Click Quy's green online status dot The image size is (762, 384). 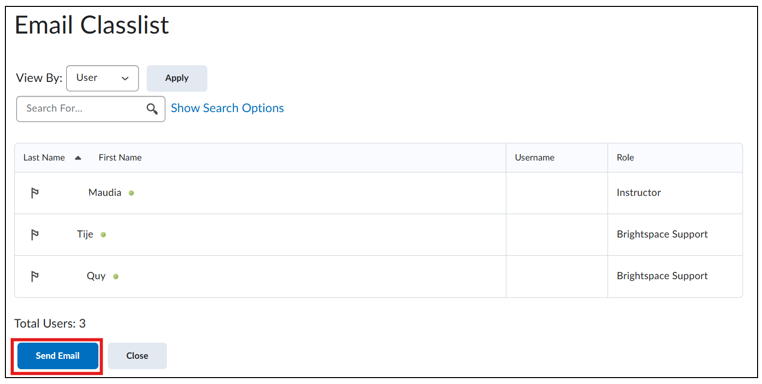coord(116,277)
